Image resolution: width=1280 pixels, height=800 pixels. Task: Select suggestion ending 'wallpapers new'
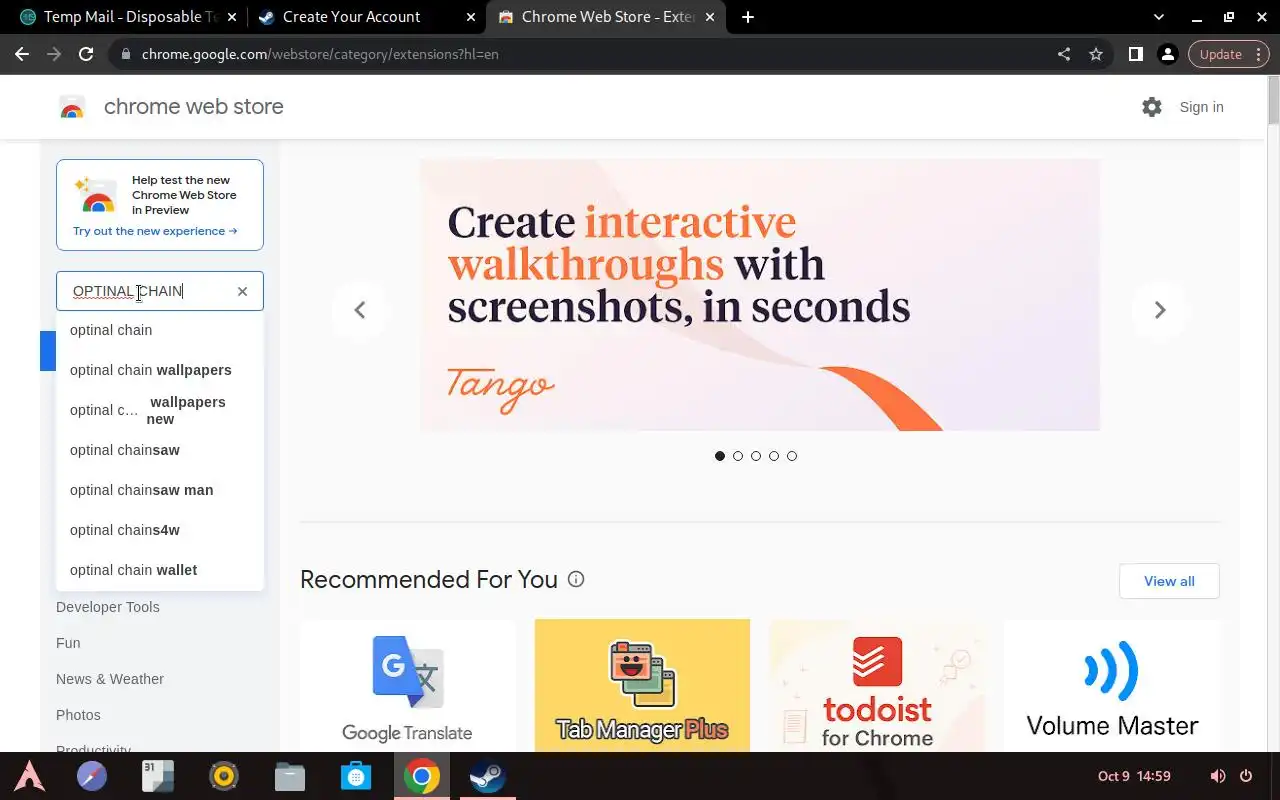(160, 410)
